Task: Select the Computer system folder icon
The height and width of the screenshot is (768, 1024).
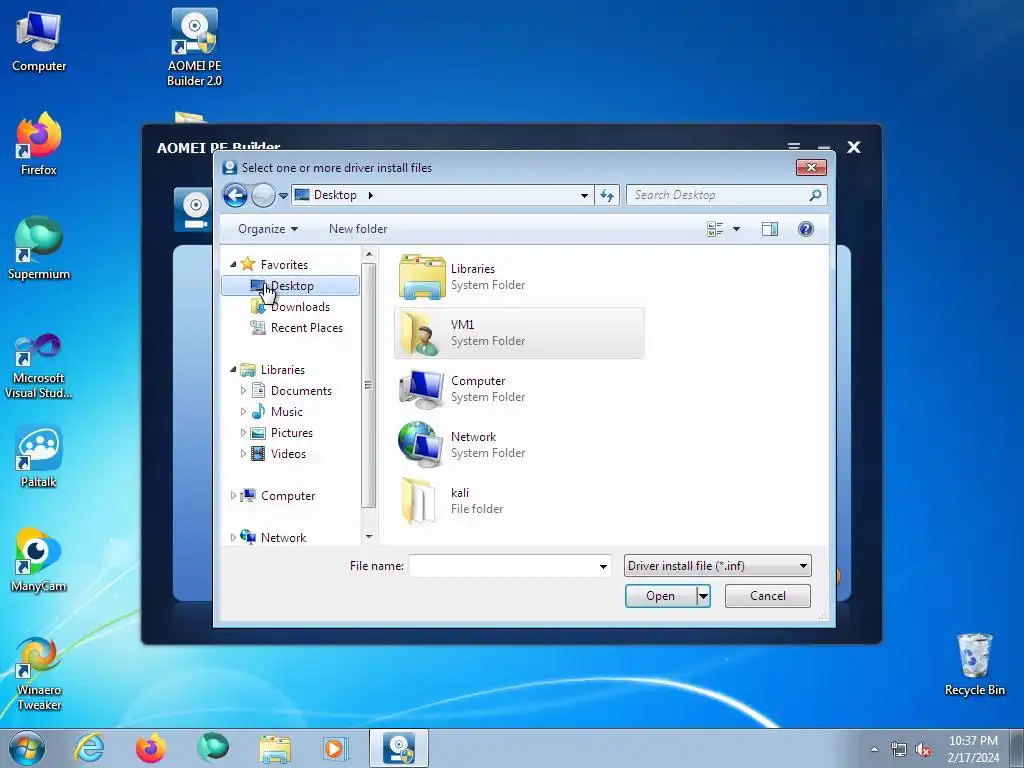Action: click(422, 389)
